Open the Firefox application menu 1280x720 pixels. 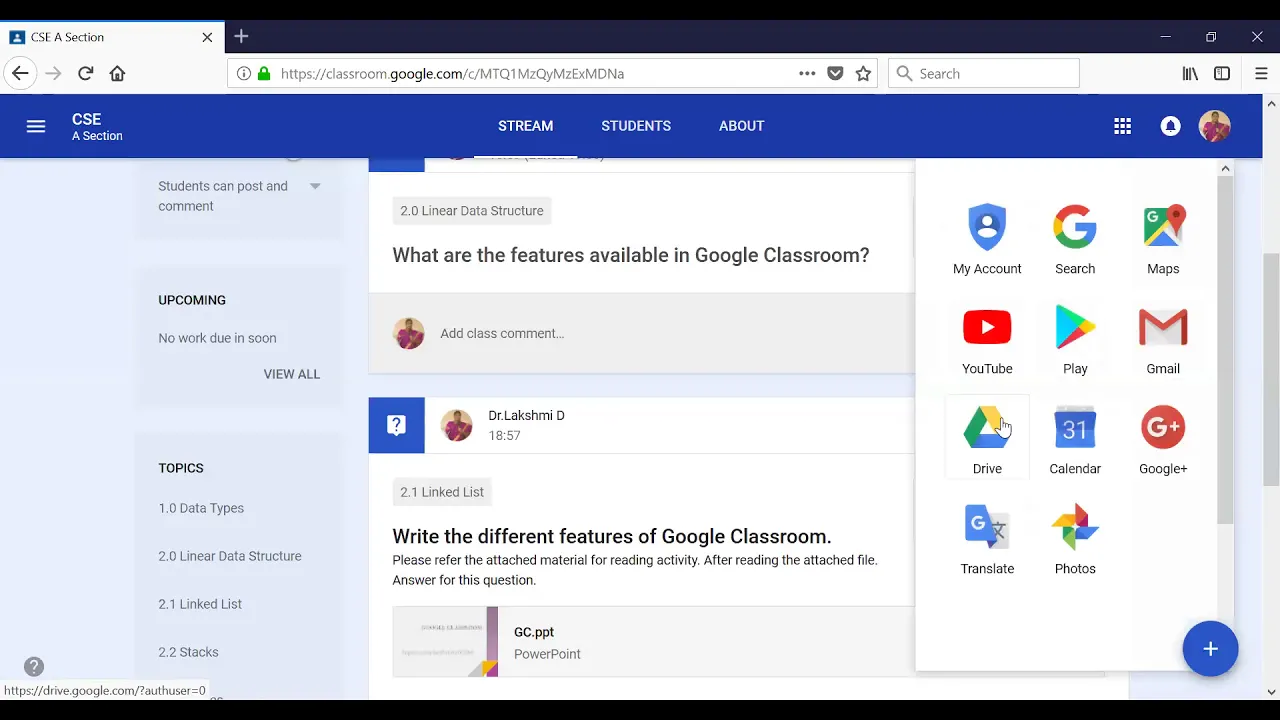1261,73
